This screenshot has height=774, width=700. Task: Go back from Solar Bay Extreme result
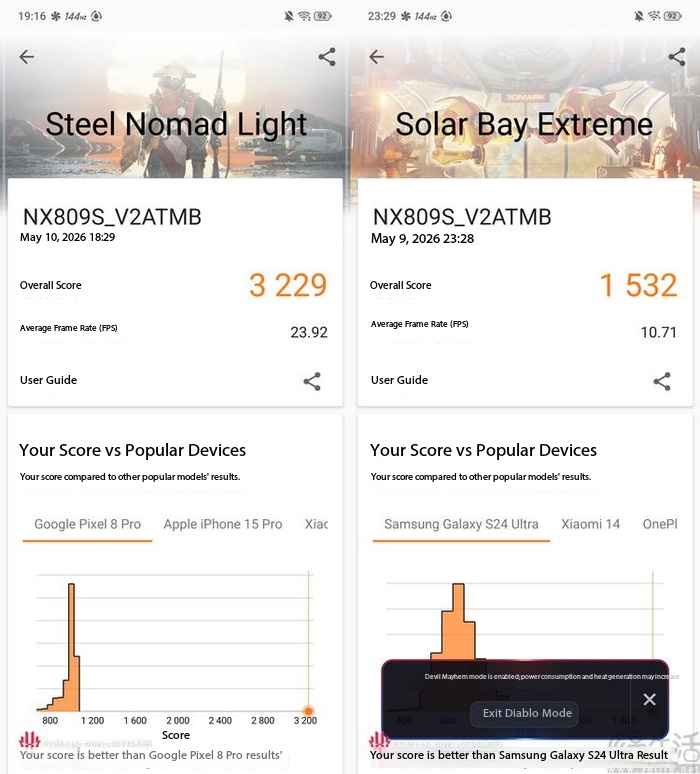[376, 57]
